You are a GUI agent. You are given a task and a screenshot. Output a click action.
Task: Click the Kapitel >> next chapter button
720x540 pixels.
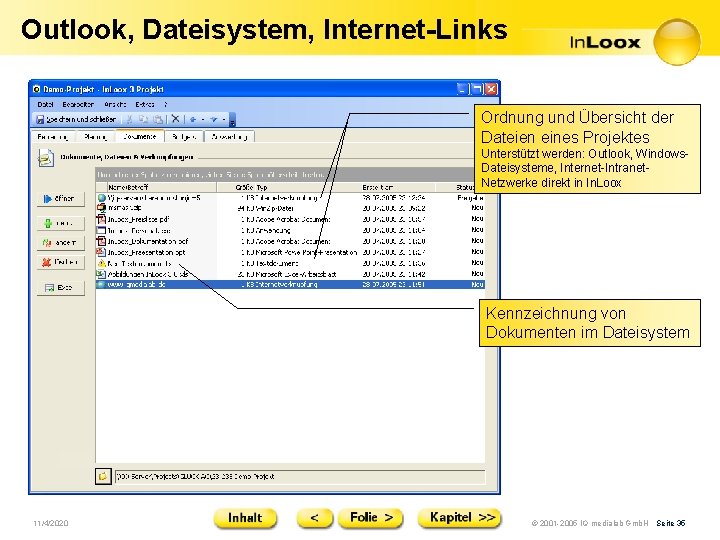pos(460,518)
